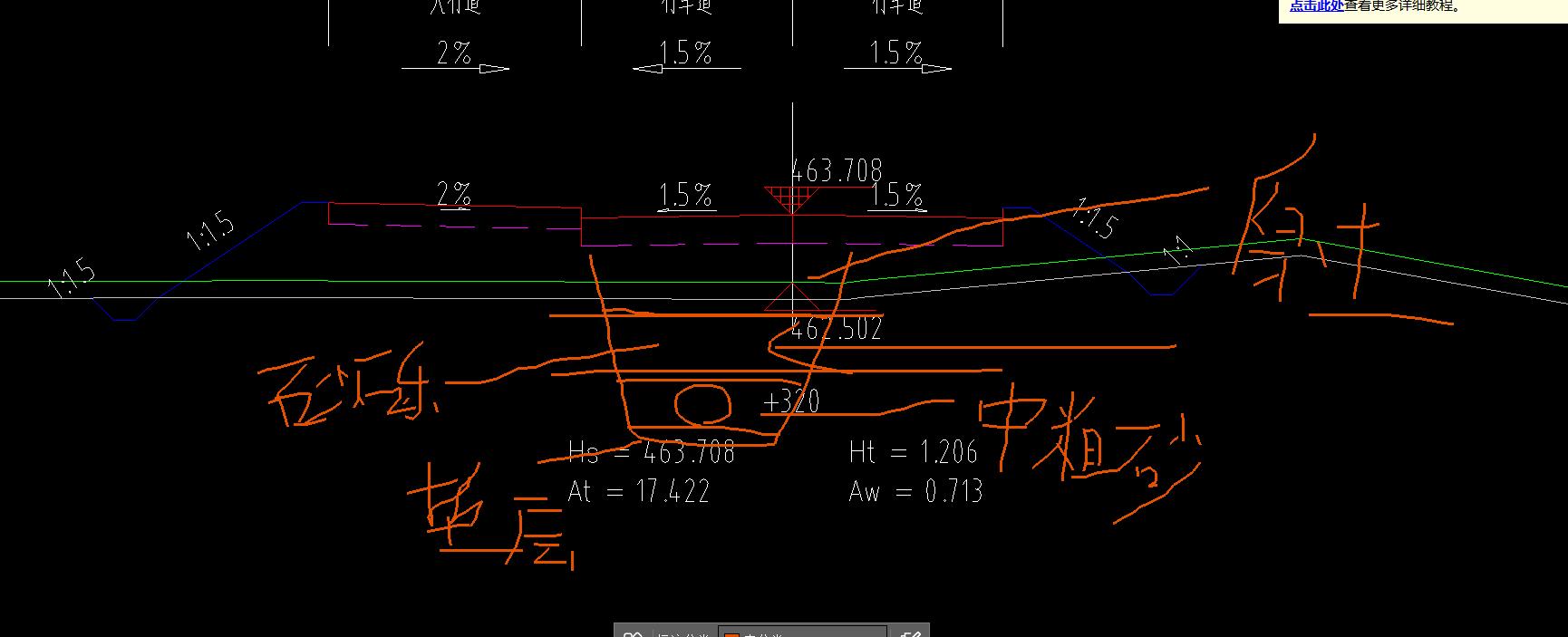Viewport: 1568px width, 637px height.
Task: Select the lower 2% label on red road surface
Action: coord(454,194)
